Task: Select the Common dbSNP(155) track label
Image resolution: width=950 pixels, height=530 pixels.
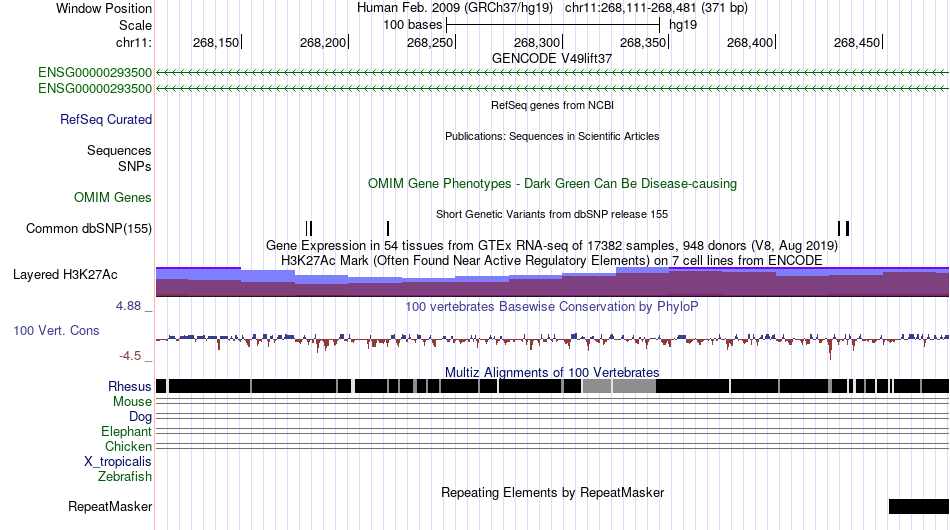Action: [89, 228]
